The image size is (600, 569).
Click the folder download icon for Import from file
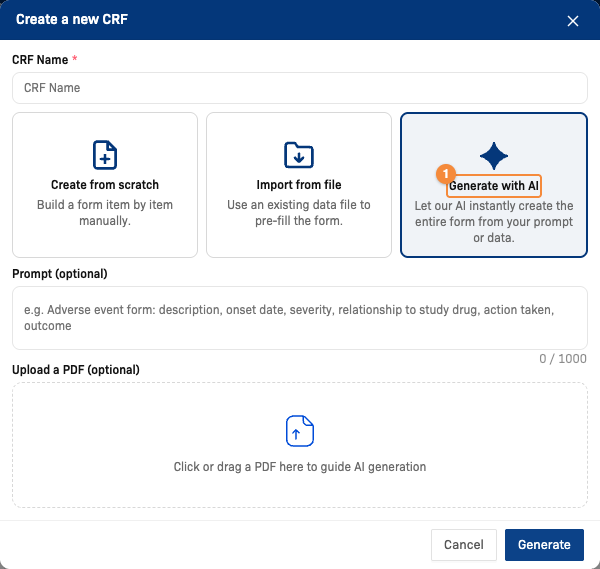[x=299, y=155]
